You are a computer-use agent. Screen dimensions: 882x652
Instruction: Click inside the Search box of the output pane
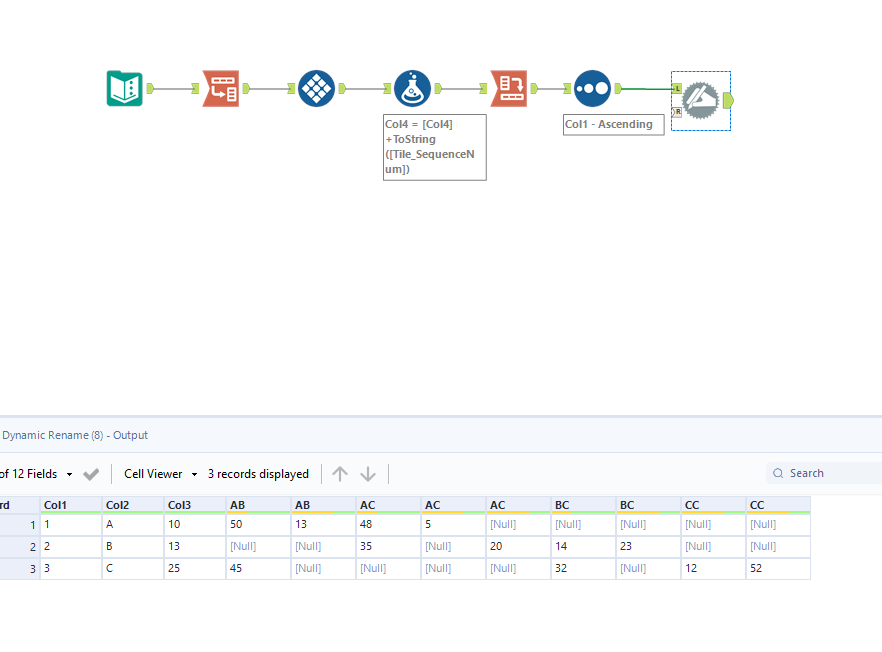click(820, 473)
